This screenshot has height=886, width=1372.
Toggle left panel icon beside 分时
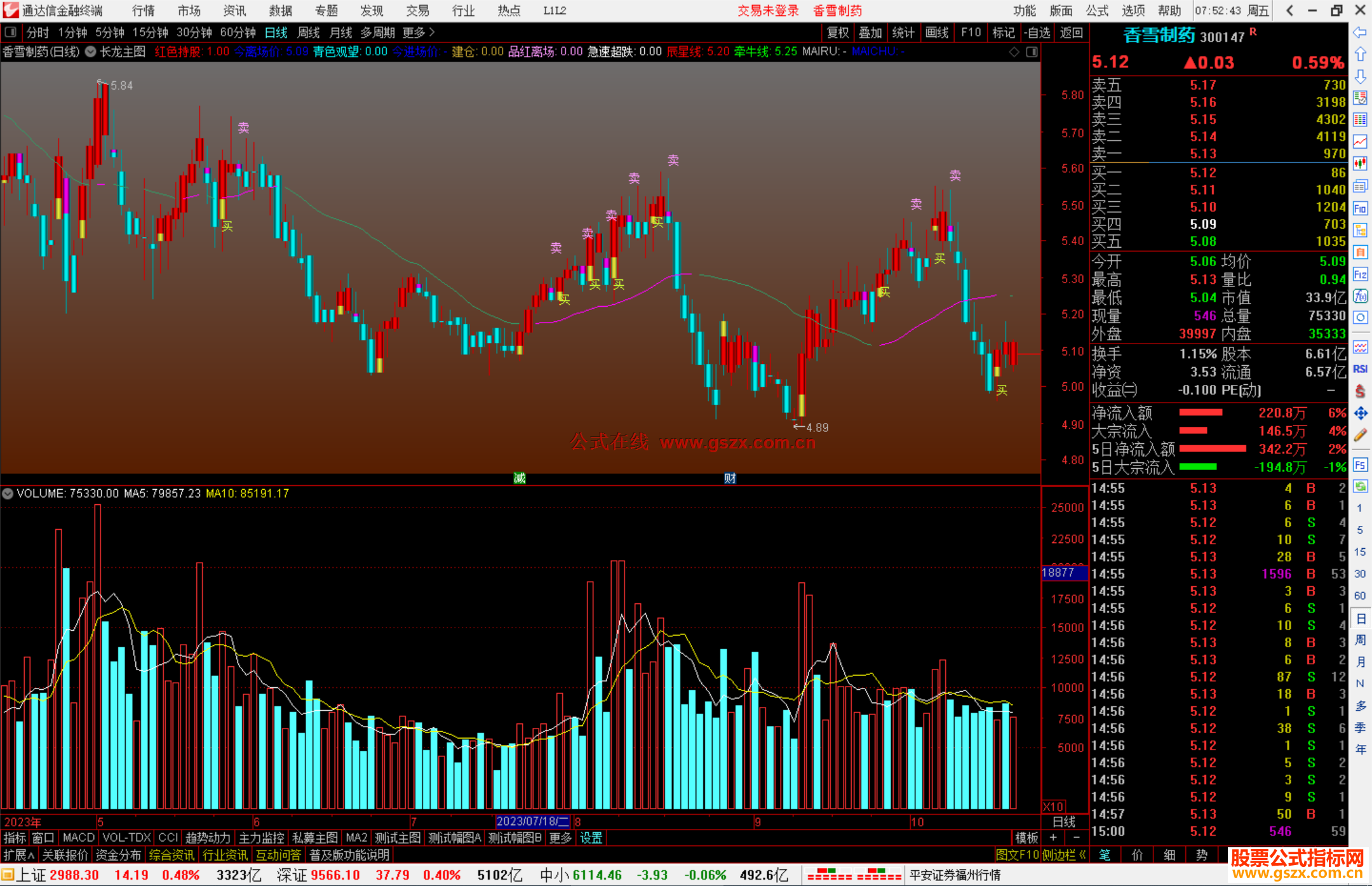11,32
